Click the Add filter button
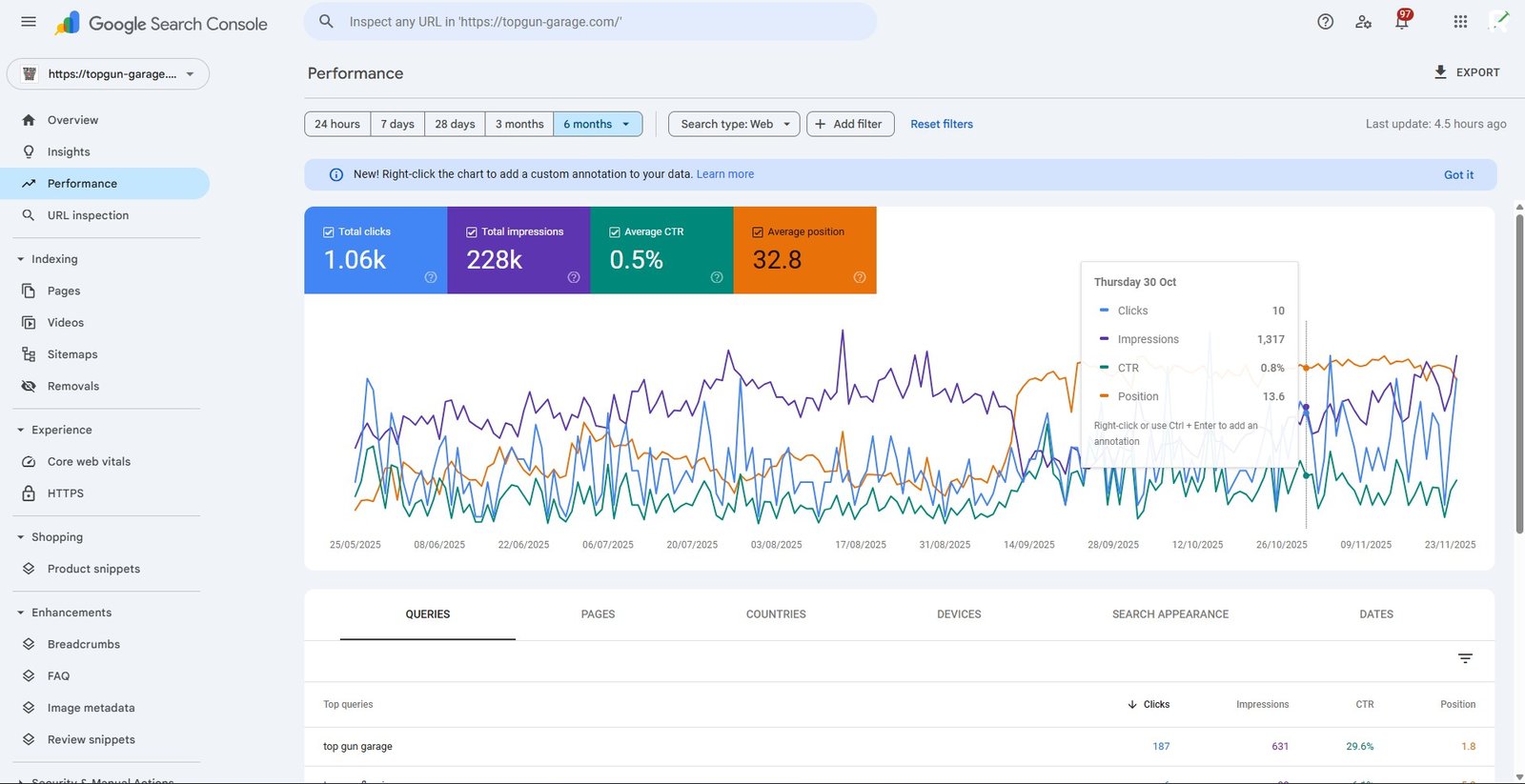 coord(849,124)
